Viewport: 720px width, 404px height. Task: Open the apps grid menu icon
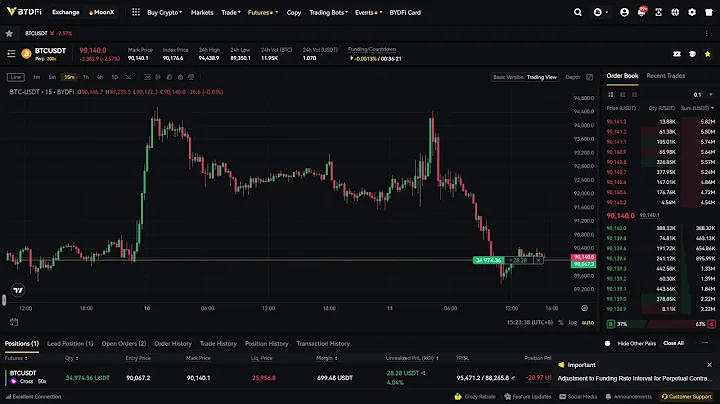click(x=136, y=12)
